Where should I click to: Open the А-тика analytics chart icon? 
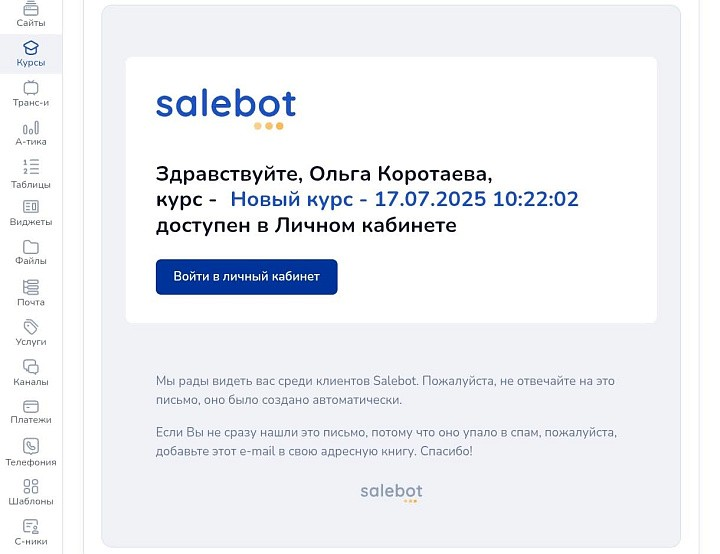click(30, 128)
